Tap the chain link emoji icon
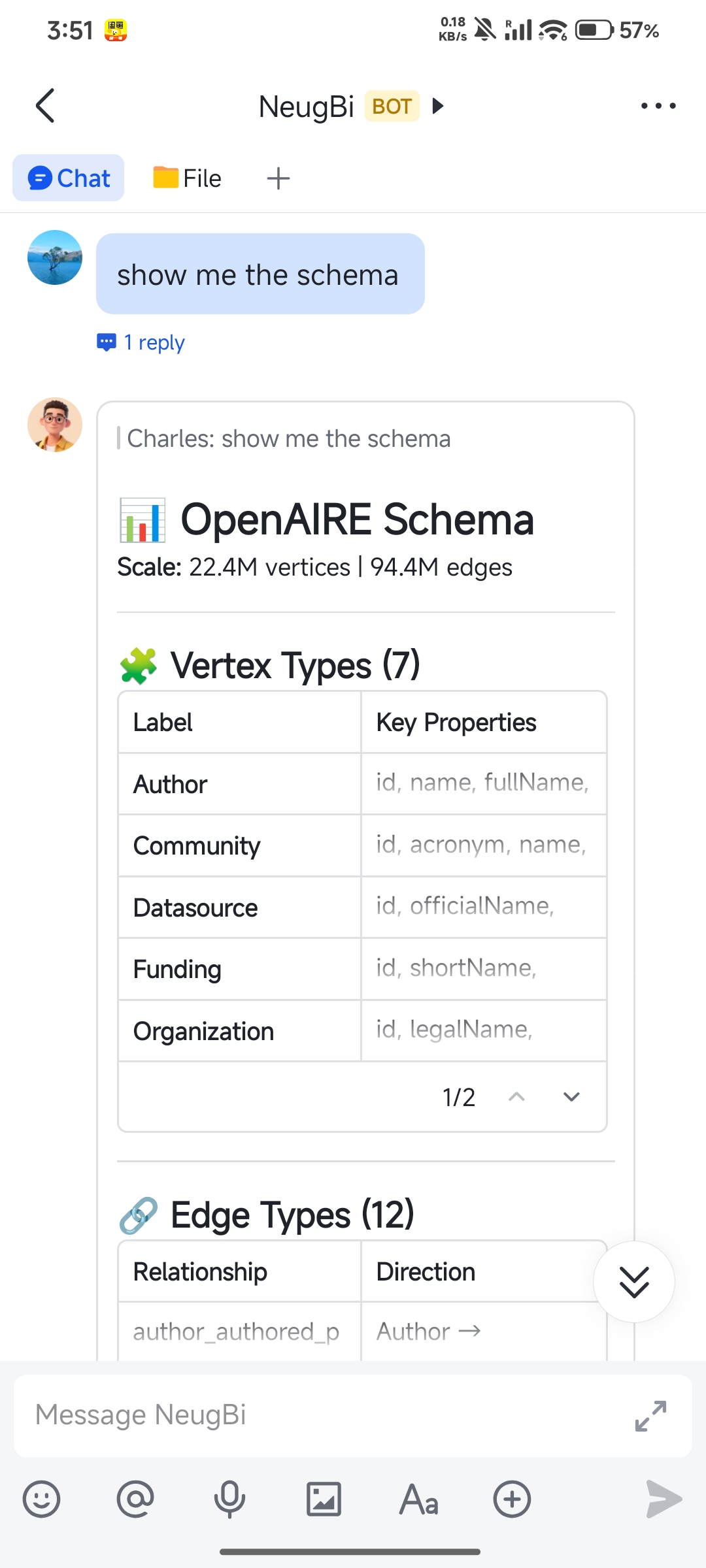 pos(139,1215)
